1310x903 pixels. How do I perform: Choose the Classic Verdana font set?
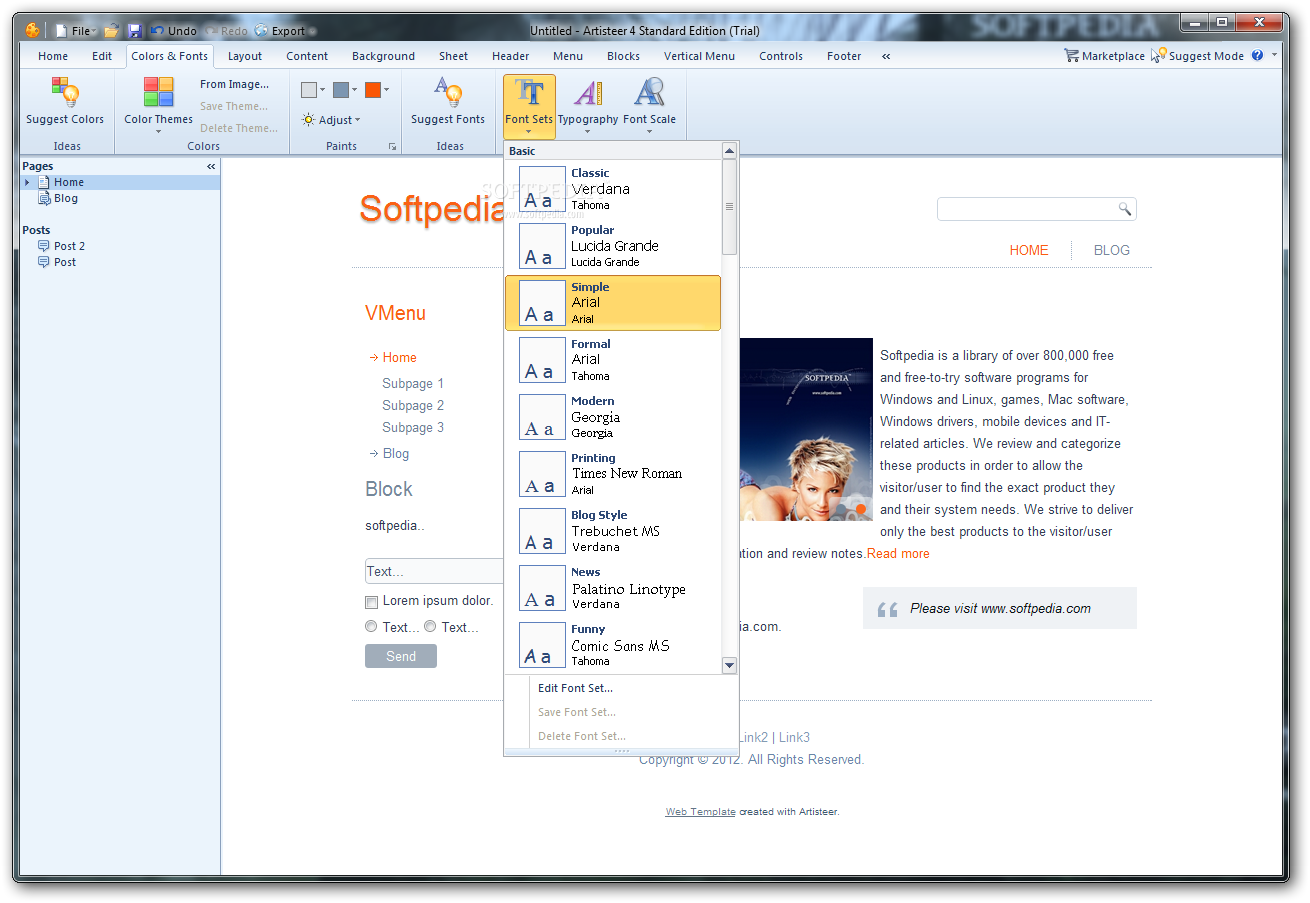[613, 189]
